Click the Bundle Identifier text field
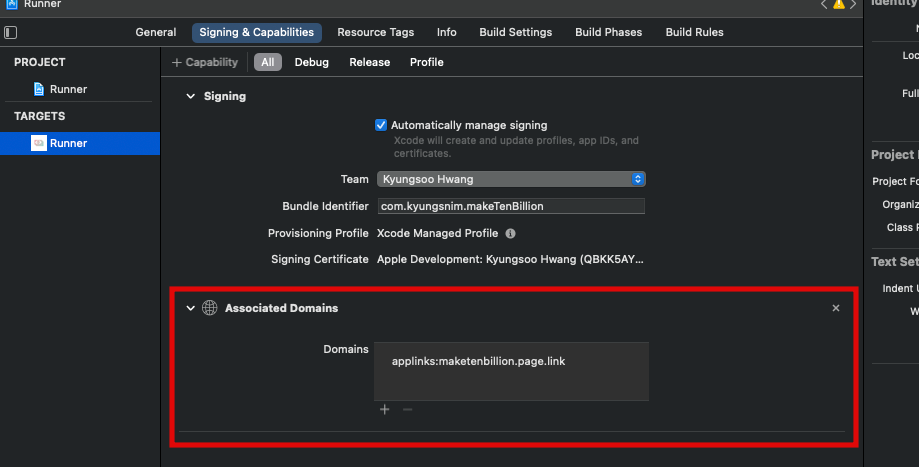The height and width of the screenshot is (467, 919). coord(511,206)
